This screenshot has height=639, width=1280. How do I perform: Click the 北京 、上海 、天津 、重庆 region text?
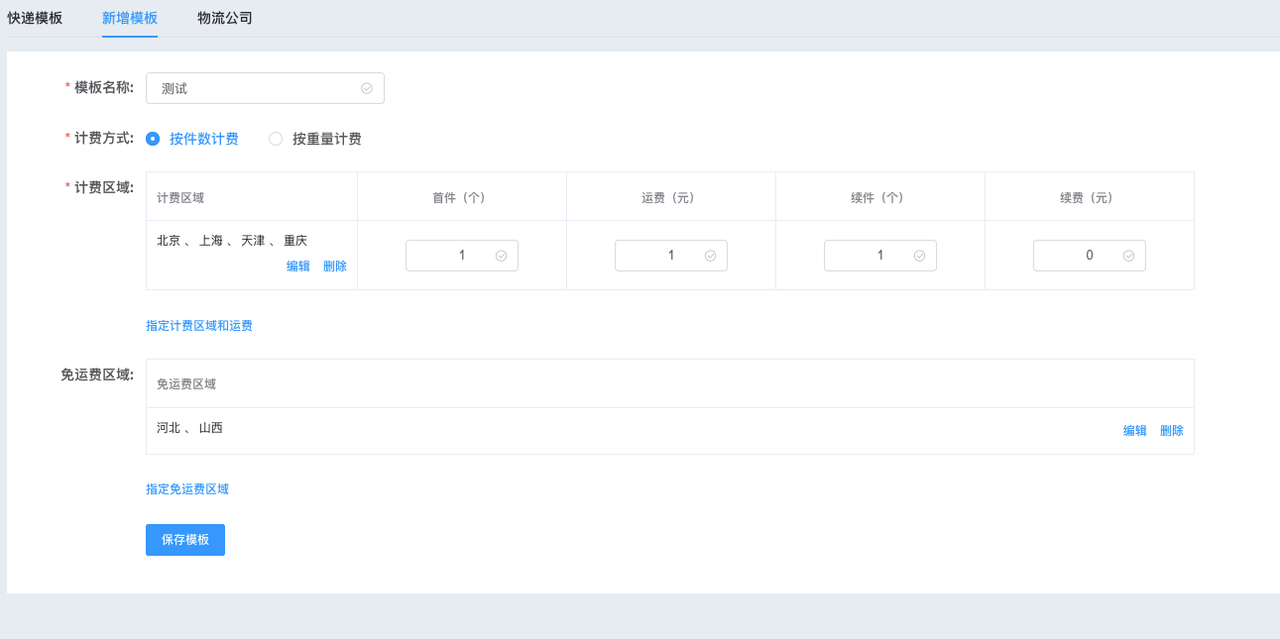(x=232, y=241)
